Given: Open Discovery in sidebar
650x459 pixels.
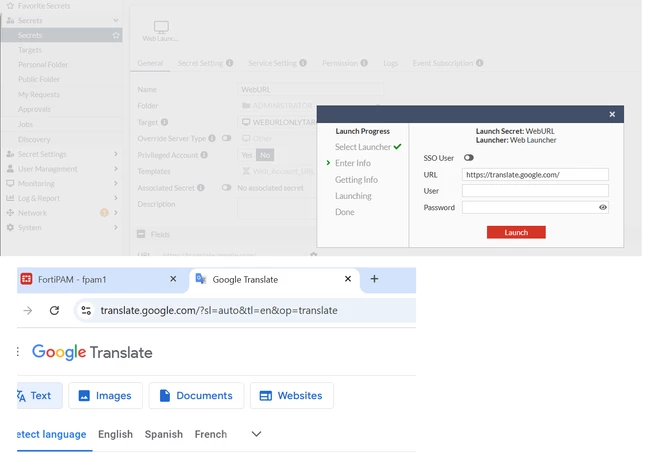Looking at the screenshot, I should click(34, 139).
